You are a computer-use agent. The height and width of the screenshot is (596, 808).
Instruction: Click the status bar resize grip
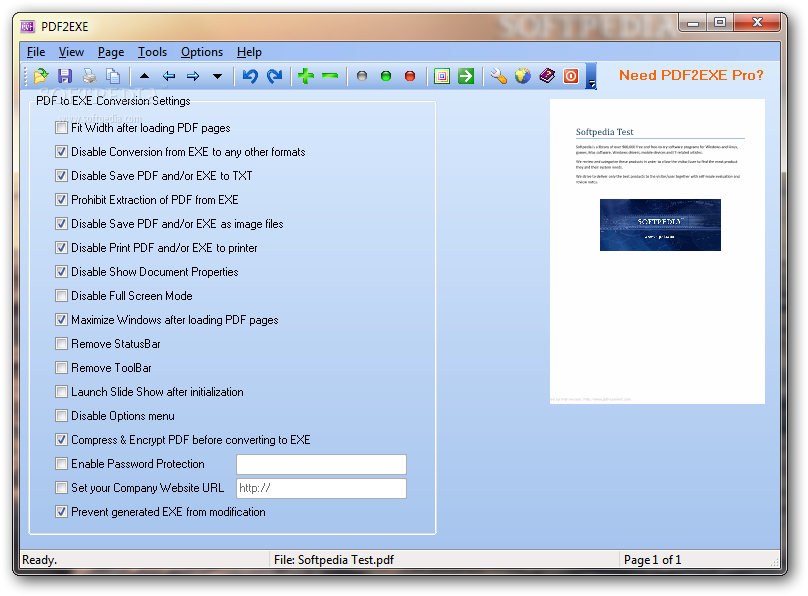[x=774, y=562]
